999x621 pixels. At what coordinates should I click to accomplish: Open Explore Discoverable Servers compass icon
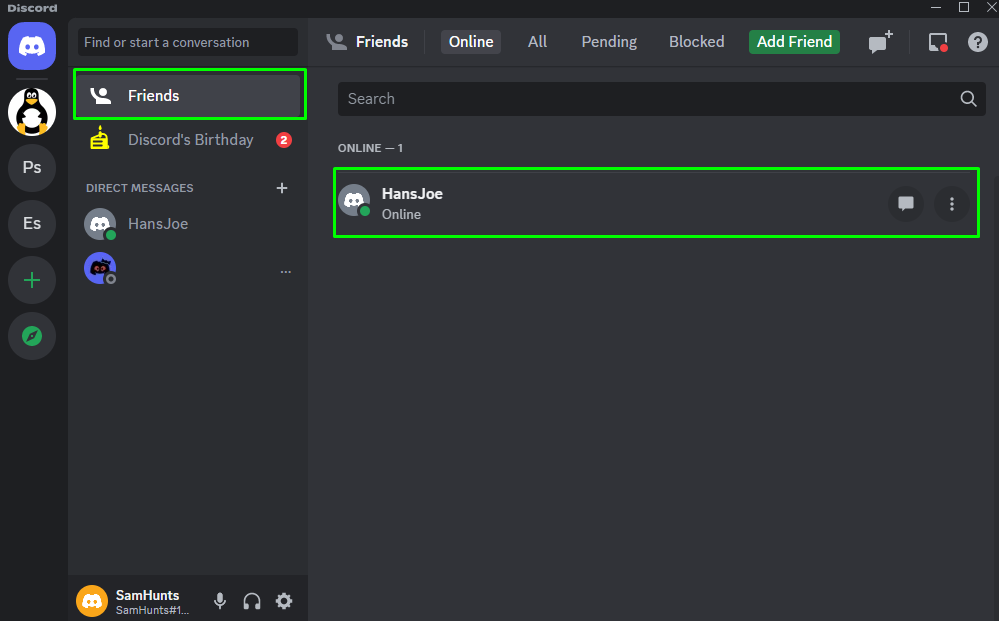[x=32, y=336]
